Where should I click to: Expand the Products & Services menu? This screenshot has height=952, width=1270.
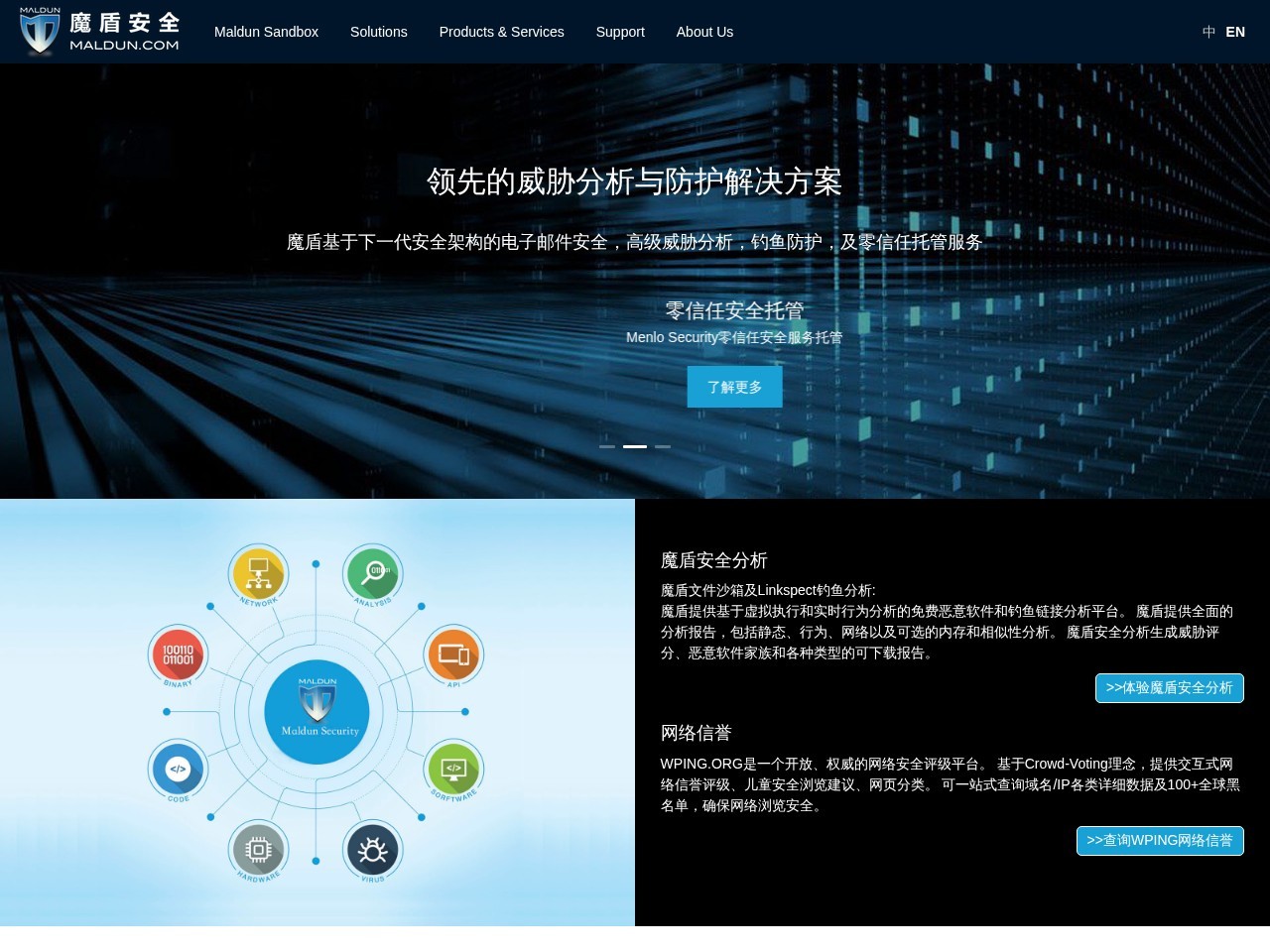[501, 32]
